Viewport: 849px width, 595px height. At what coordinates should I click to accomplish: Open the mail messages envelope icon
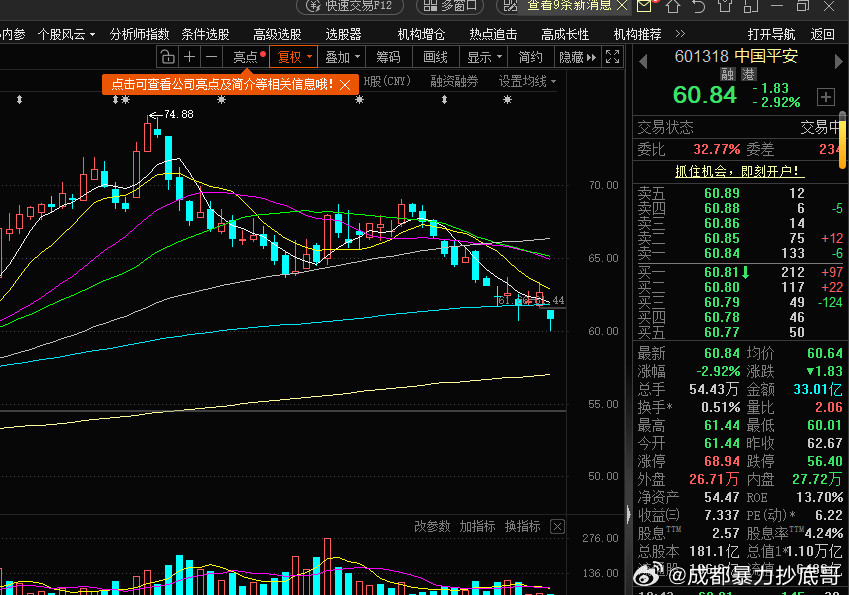644,6
